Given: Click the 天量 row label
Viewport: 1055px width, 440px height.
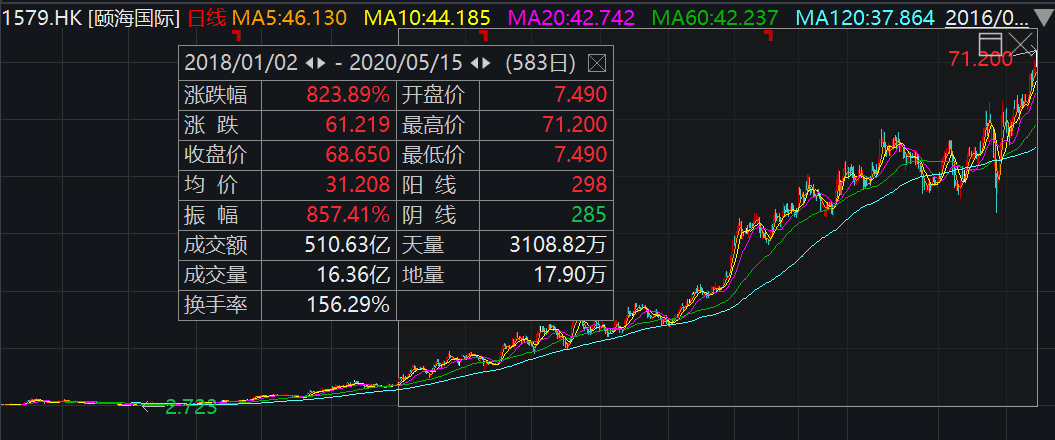Looking at the screenshot, I should pyautogui.click(x=423, y=246).
